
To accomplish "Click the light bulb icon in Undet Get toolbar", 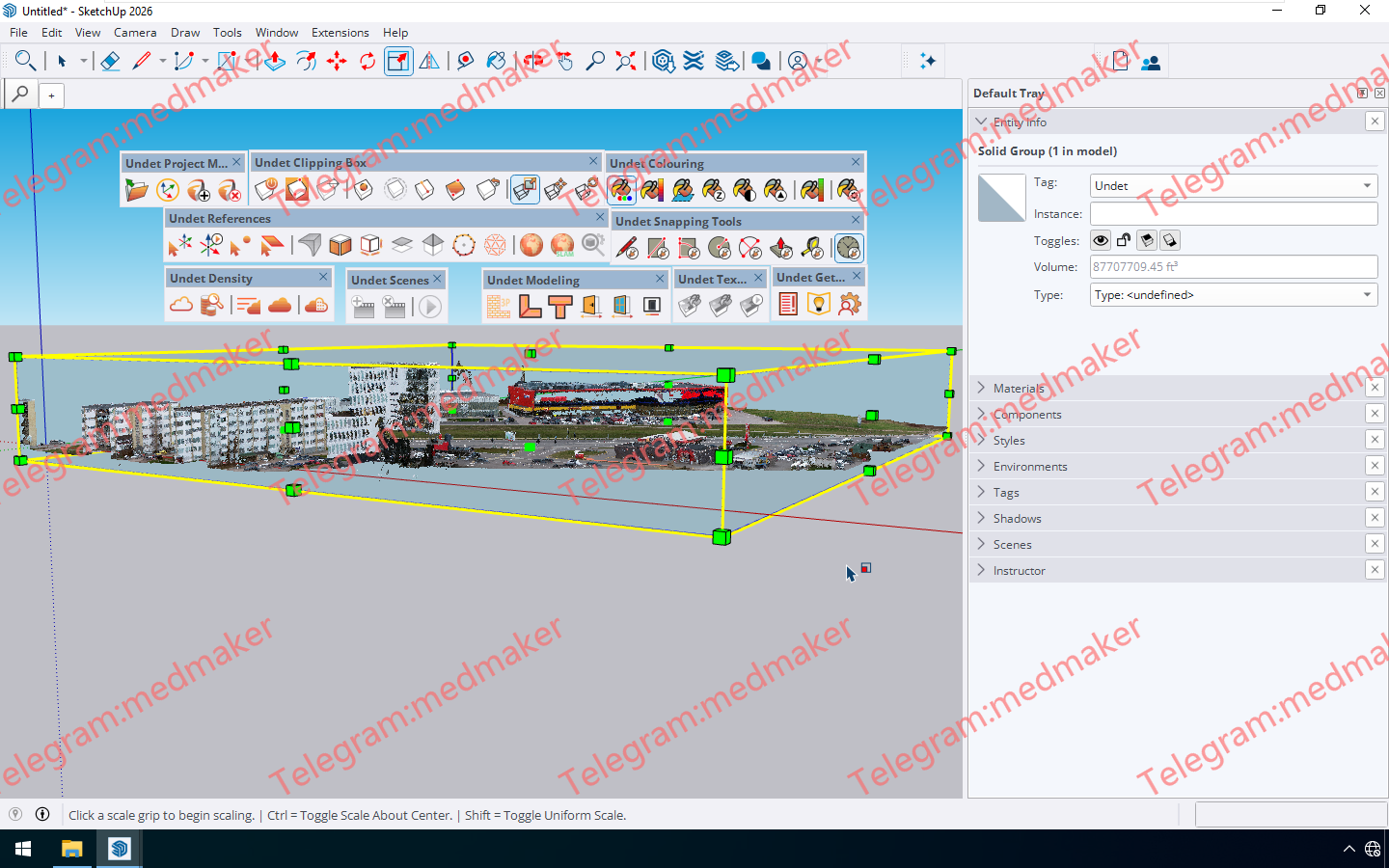I will click(819, 305).
